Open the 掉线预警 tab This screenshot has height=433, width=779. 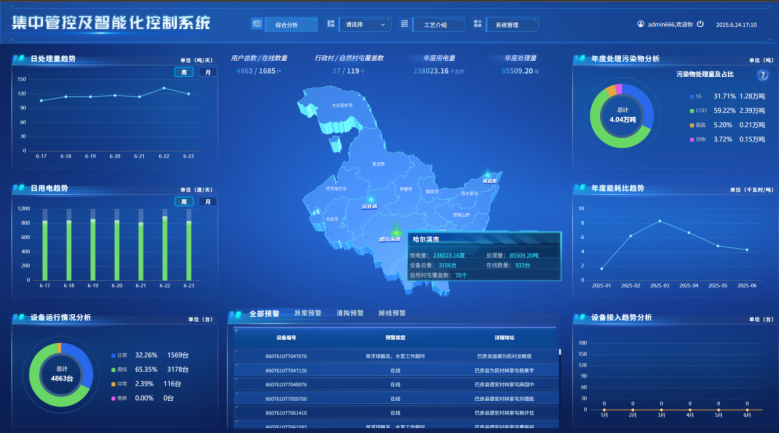click(x=391, y=313)
